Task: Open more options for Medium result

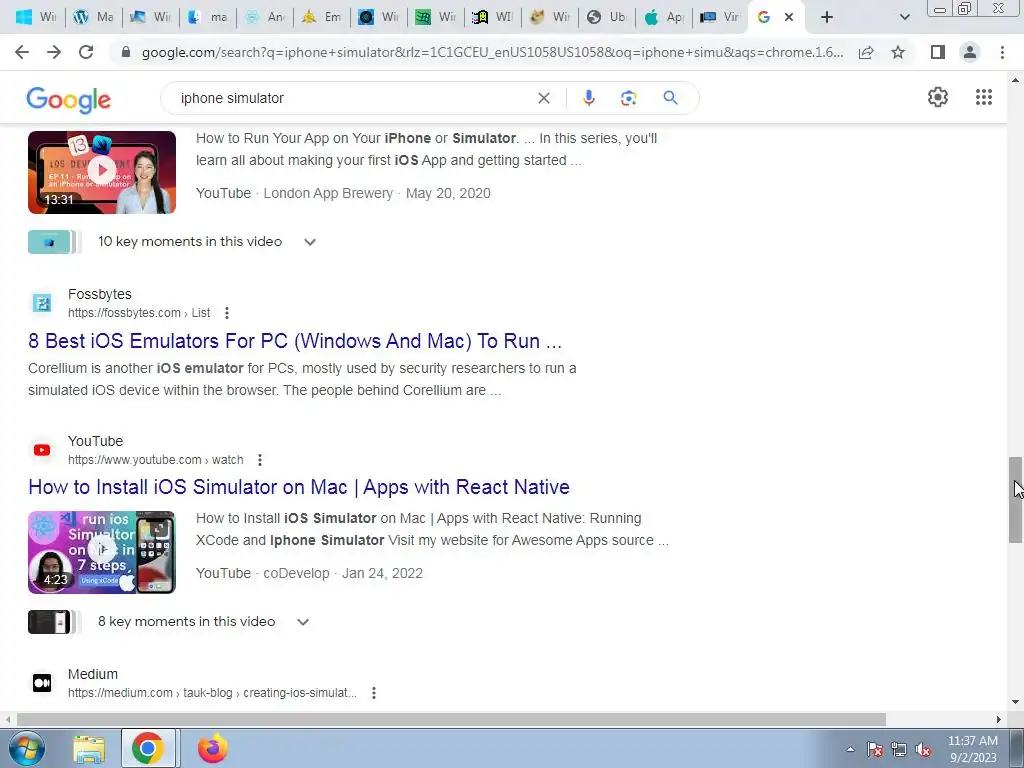Action: point(374,693)
